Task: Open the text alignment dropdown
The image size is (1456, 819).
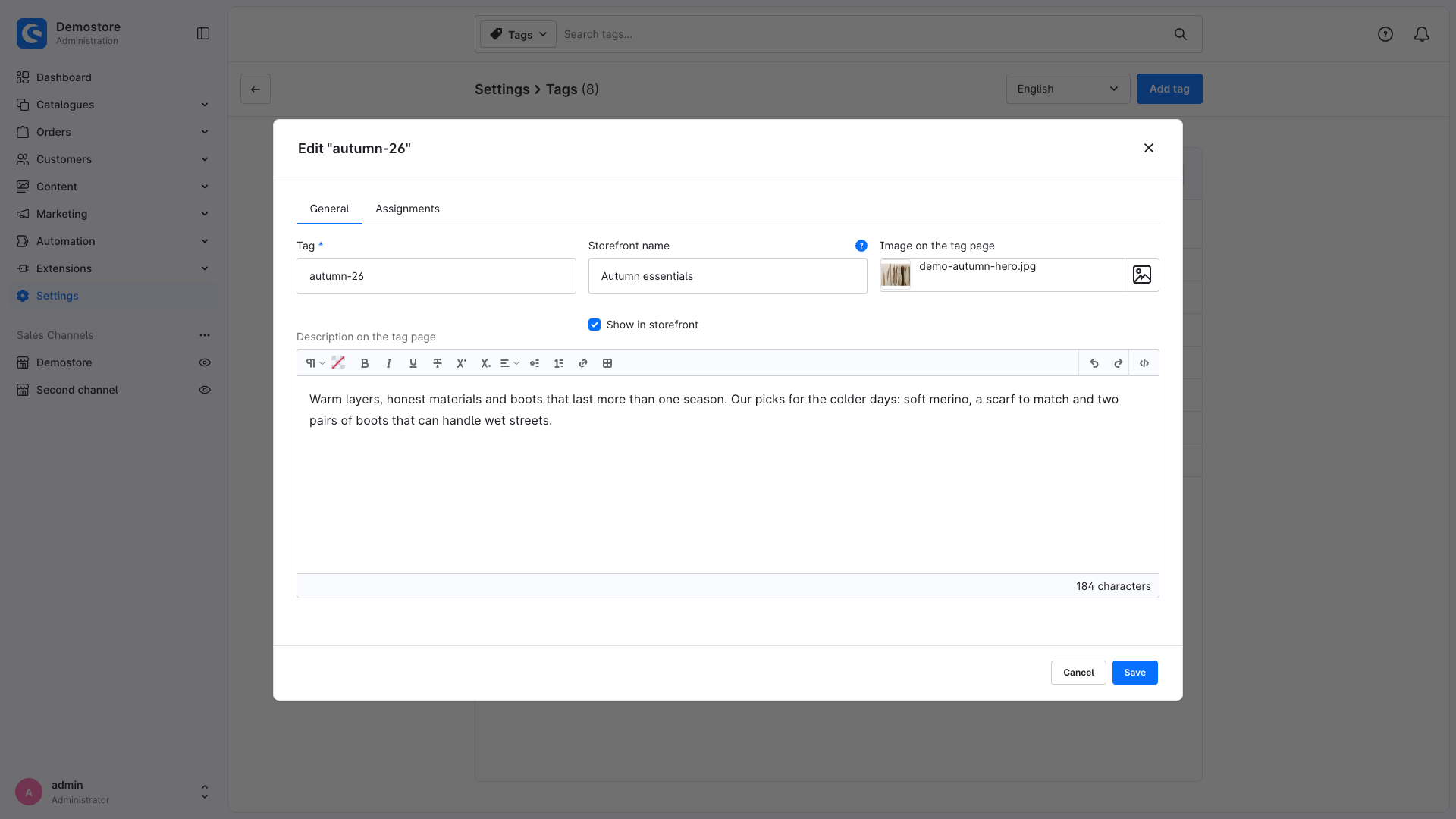Action: pyautogui.click(x=510, y=363)
